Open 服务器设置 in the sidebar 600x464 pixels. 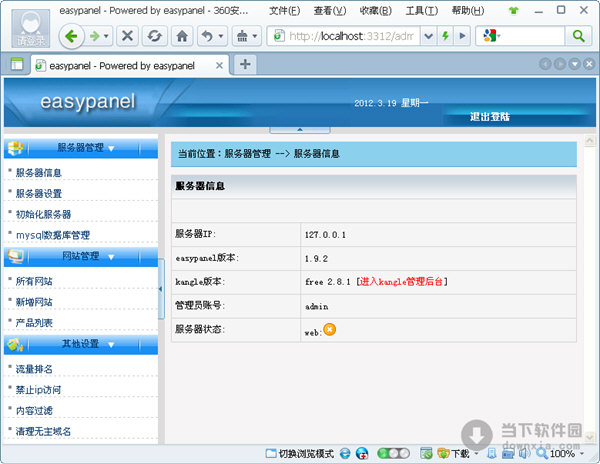39,194
